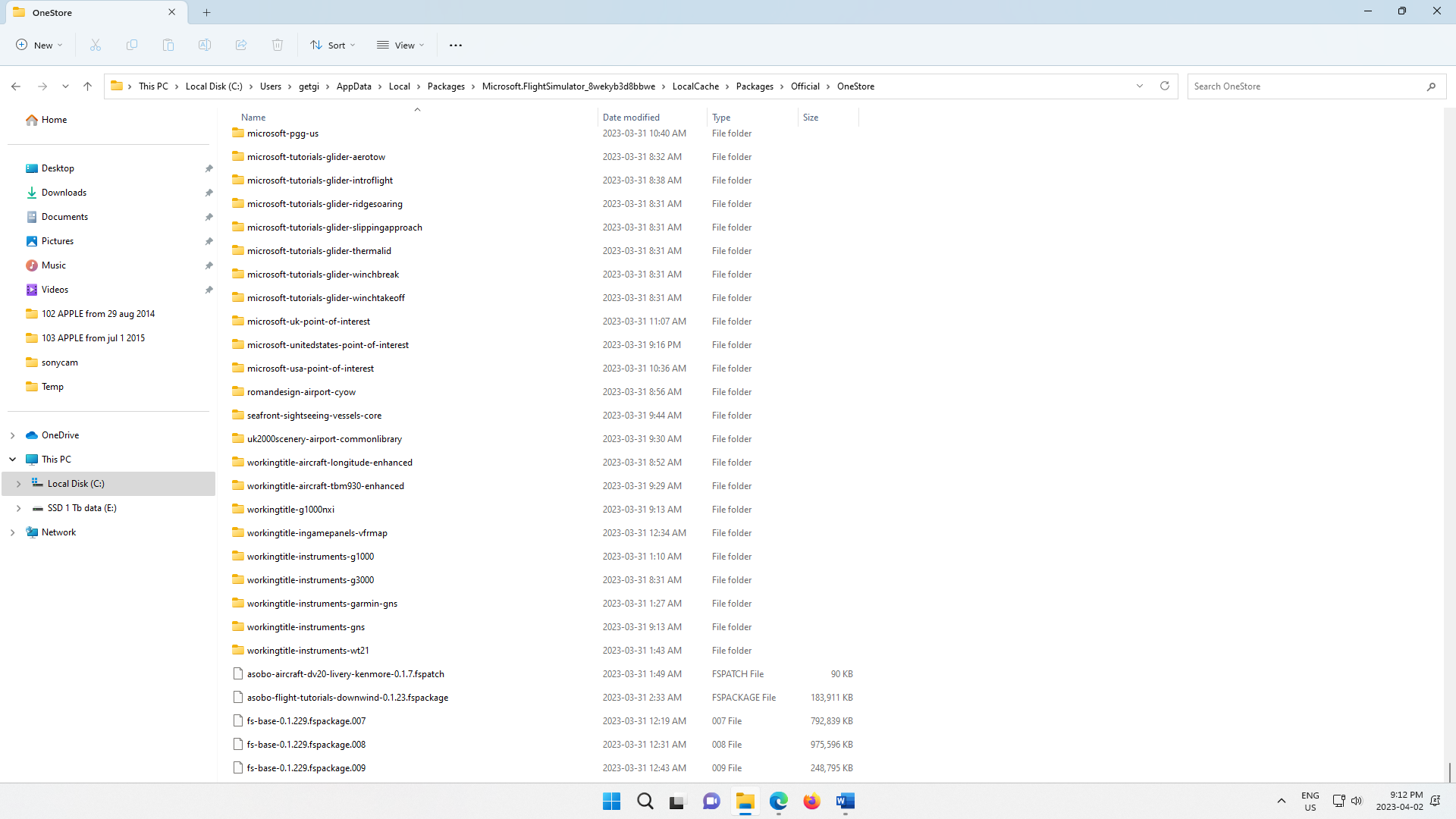
Task: Click the Cut scissors icon in toolbar
Action: [96, 45]
